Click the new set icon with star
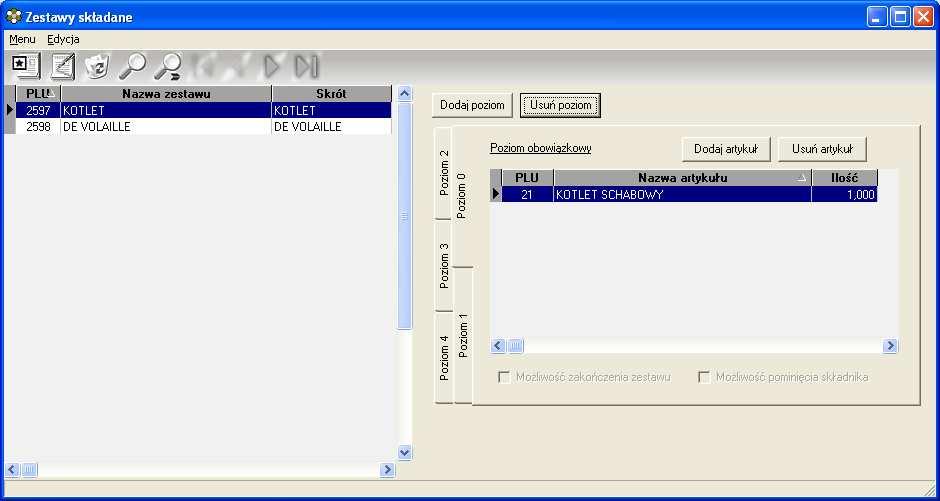 (x=25, y=66)
